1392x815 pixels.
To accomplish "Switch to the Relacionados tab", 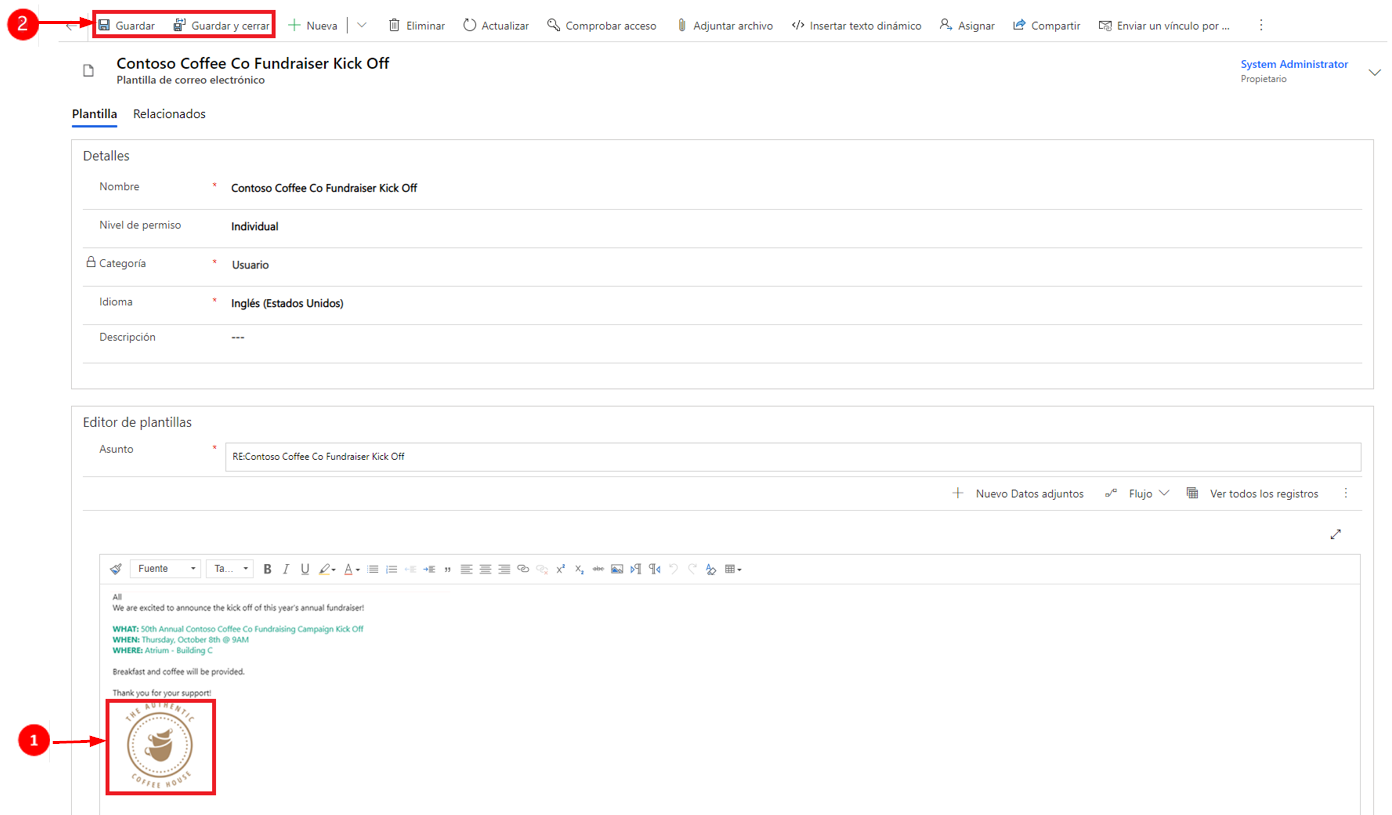I will click(169, 114).
